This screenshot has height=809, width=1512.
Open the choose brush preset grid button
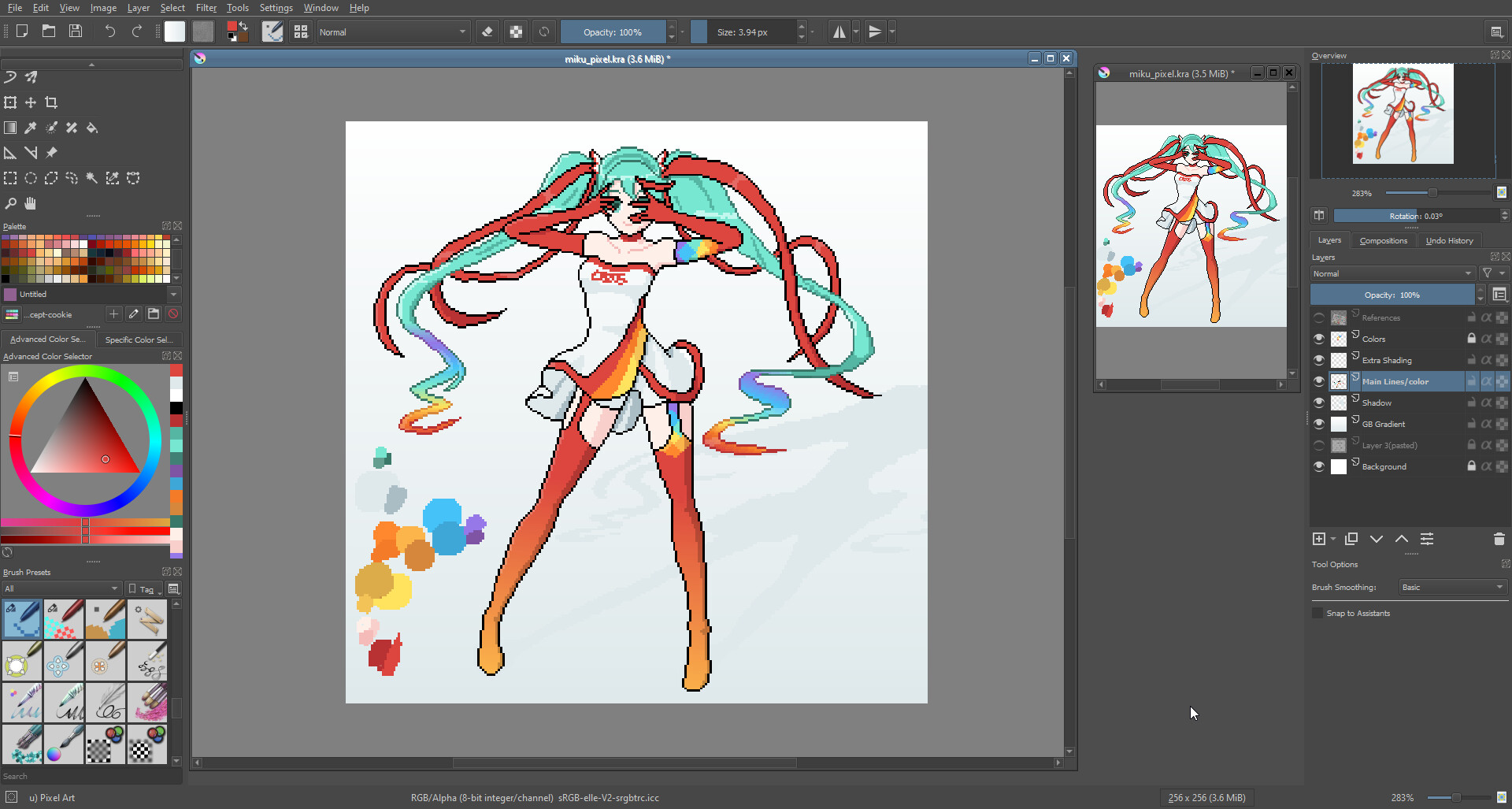point(301,32)
